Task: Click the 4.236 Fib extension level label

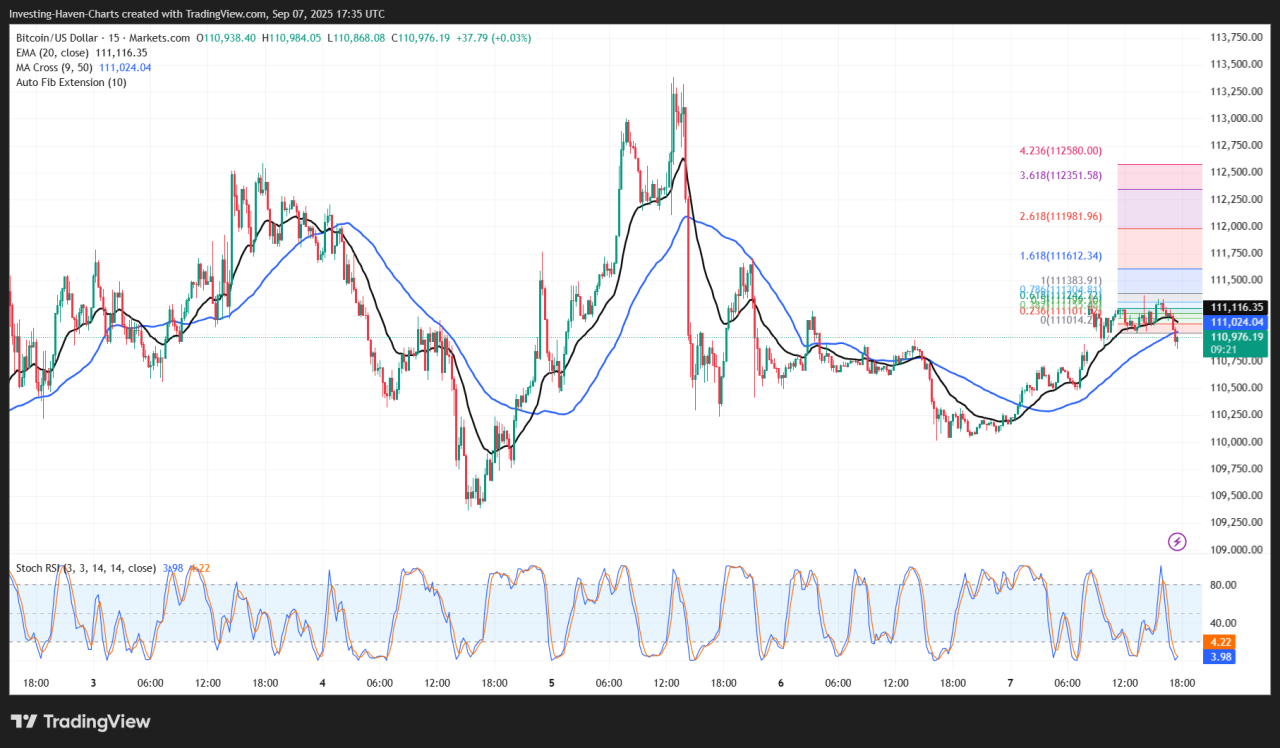Action: pos(1060,151)
